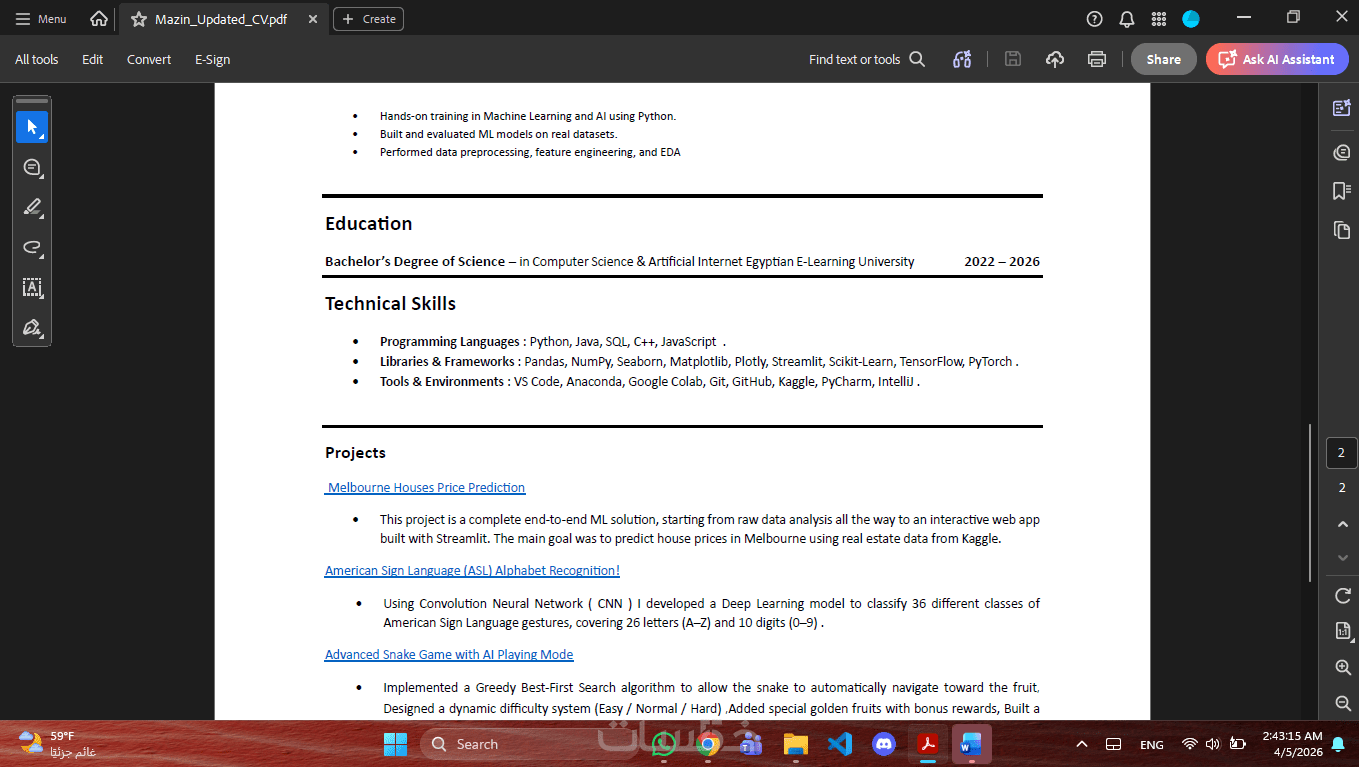Star the Mazin_Updated_CV.pdf file

click(x=138, y=19)
